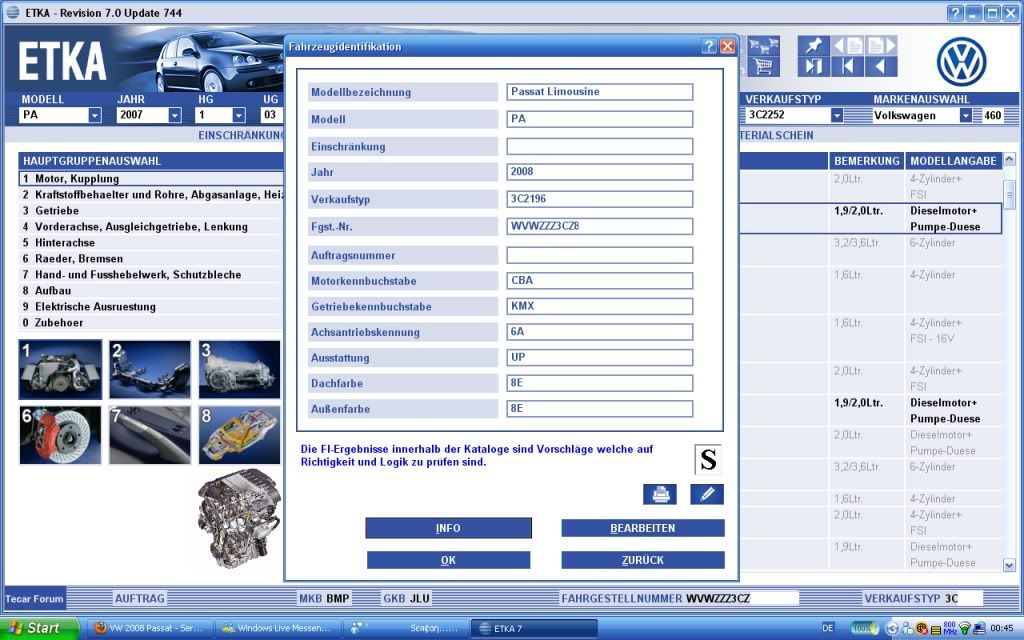
Task: Click the Volkswagen logo
Action: point(961,61)
